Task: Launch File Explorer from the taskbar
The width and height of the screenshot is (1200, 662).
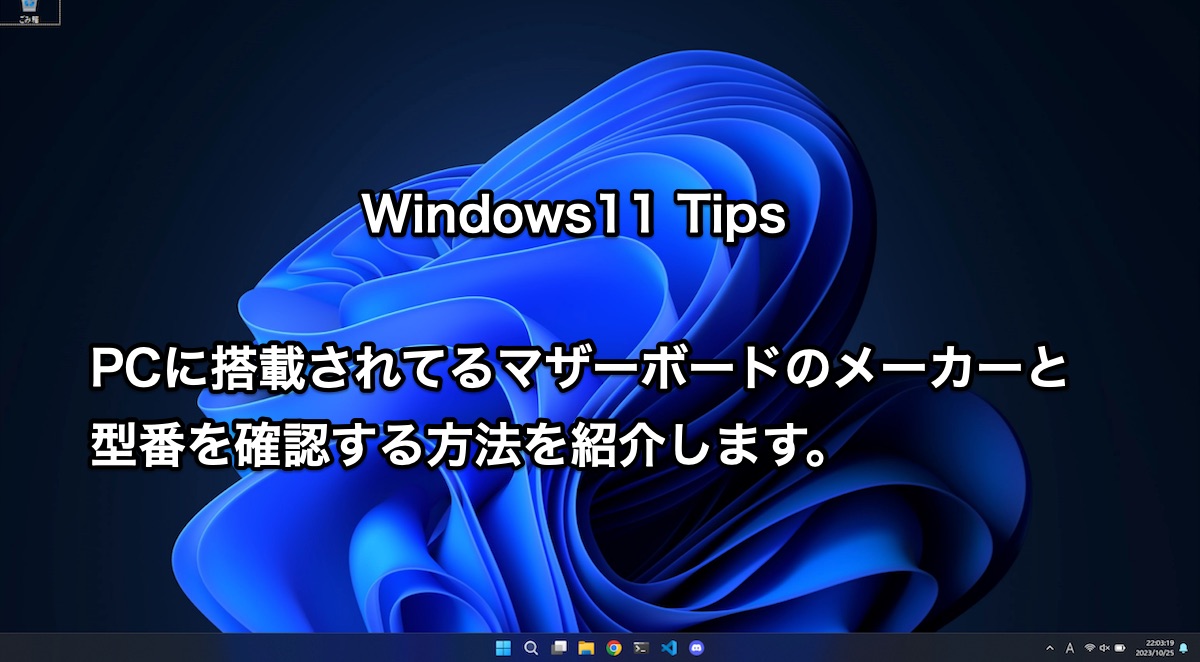Action: (x=586, y=647)
